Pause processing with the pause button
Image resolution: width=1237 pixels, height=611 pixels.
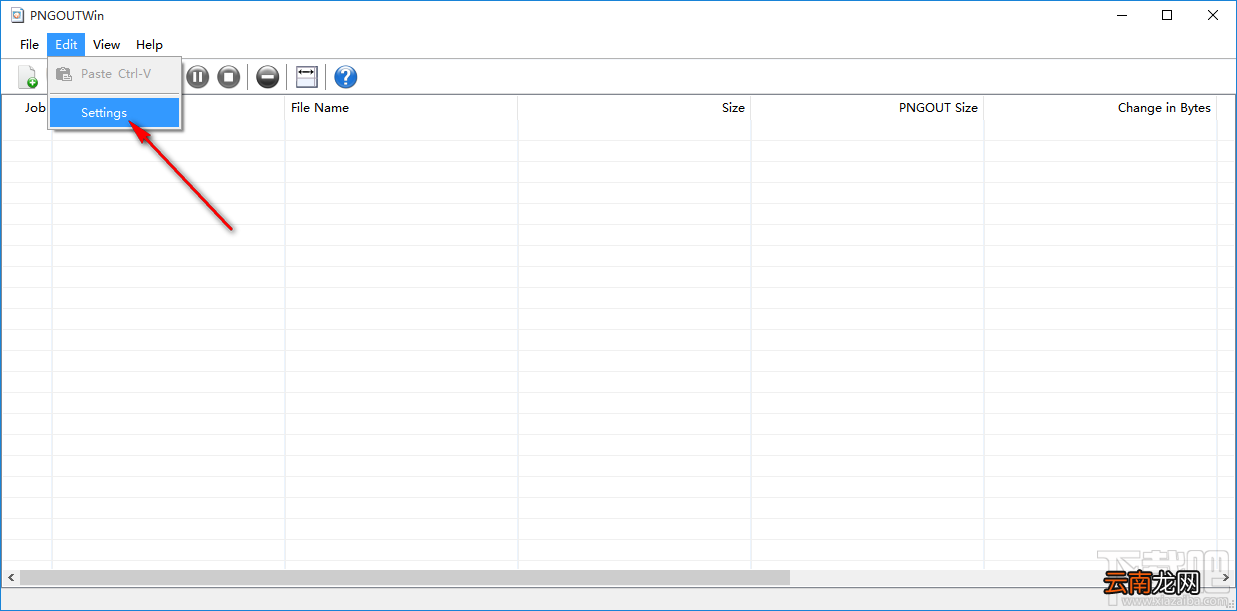(198, 77)
